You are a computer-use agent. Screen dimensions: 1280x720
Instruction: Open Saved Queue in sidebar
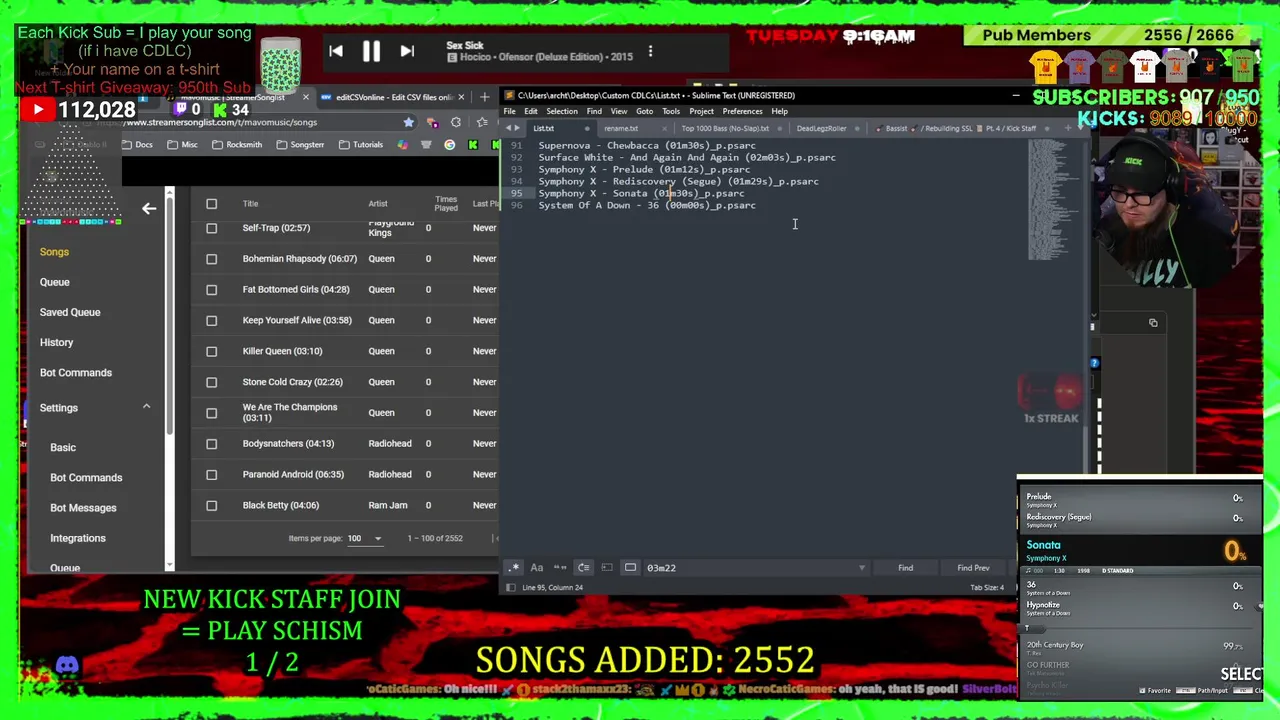click(x=70, y=312)
